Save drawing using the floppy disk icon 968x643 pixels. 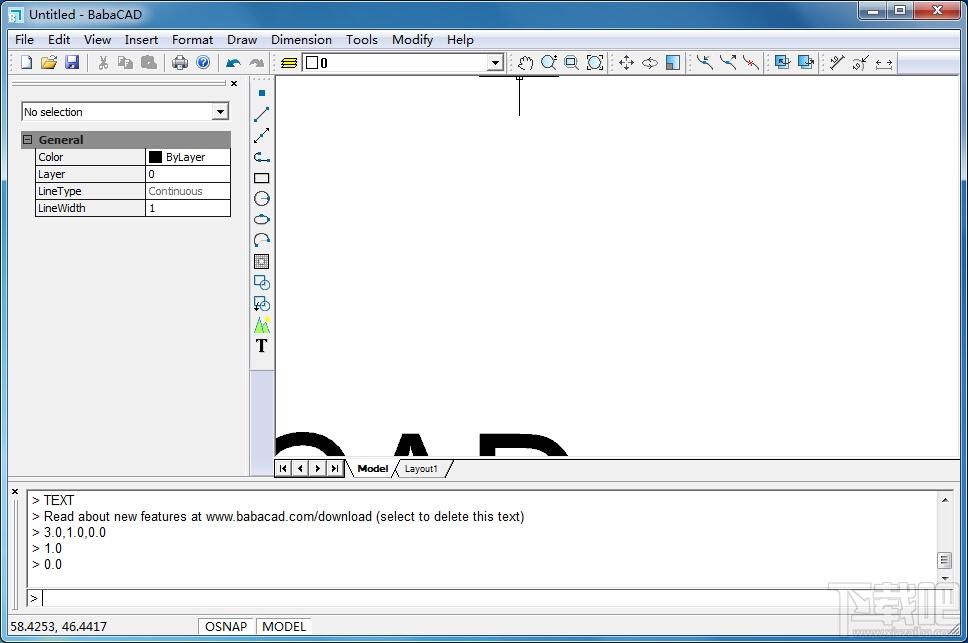click(72, 62)
